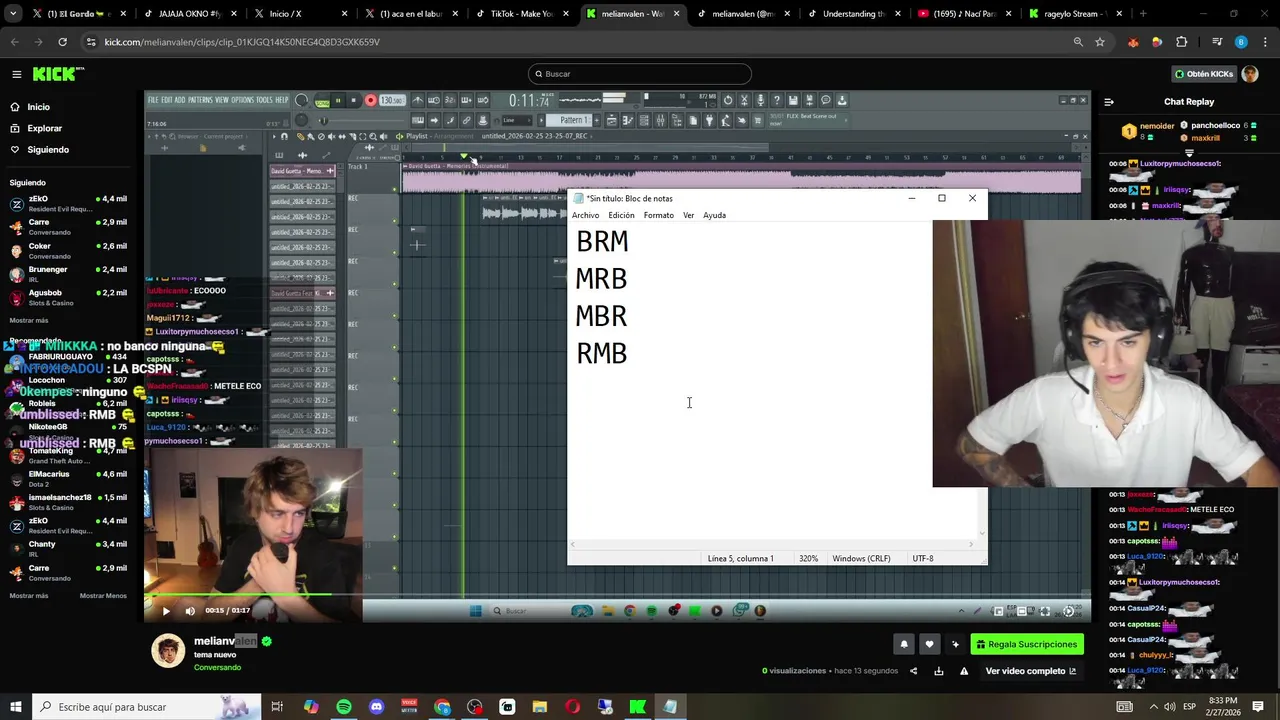The width and height of the screenshot is (1280, 720).
Task: Reload the page
Action: click(62, 42)
